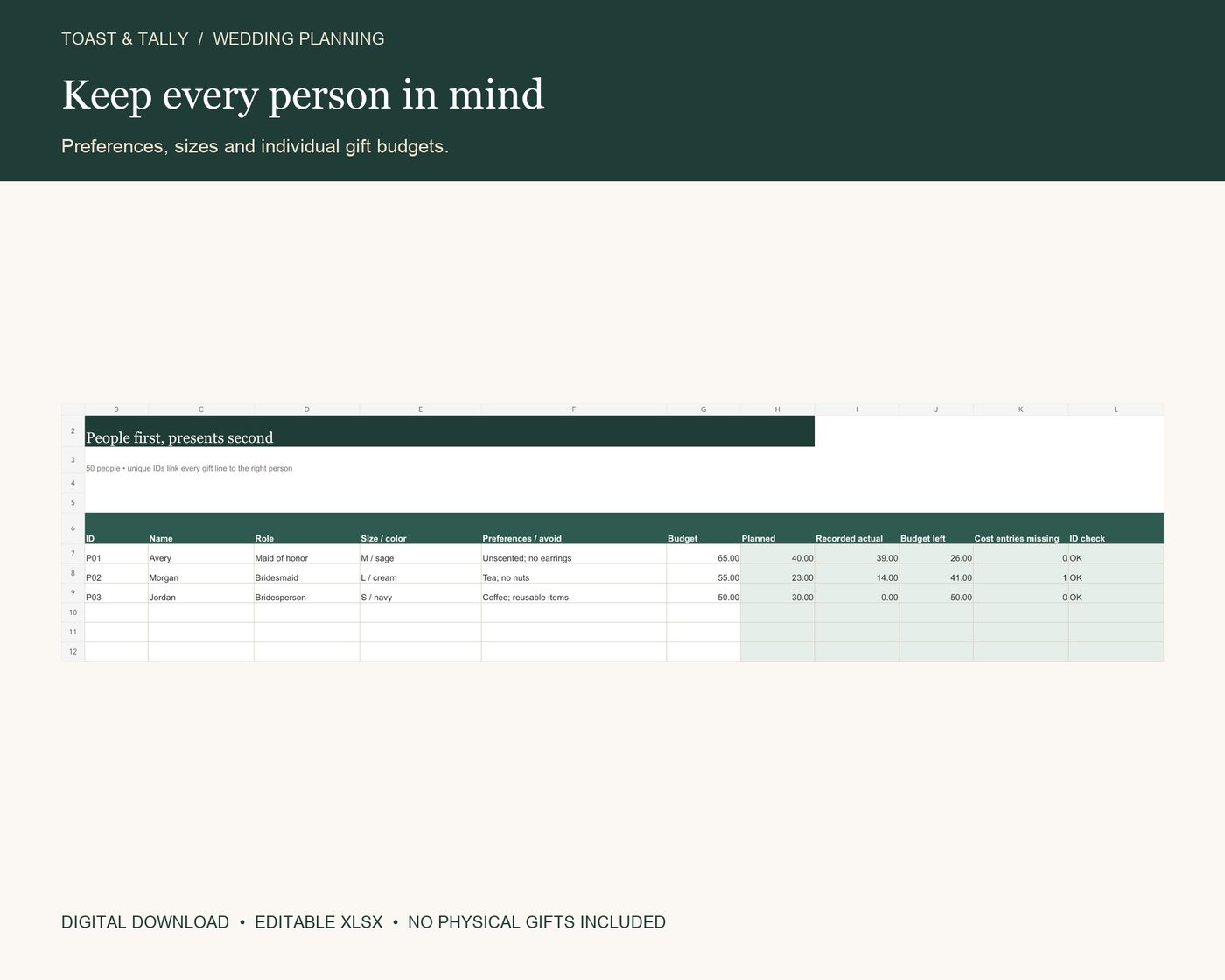1225x980 pixels.
Task: Click the 'ID check' header cell
Action: (1116, 528)
